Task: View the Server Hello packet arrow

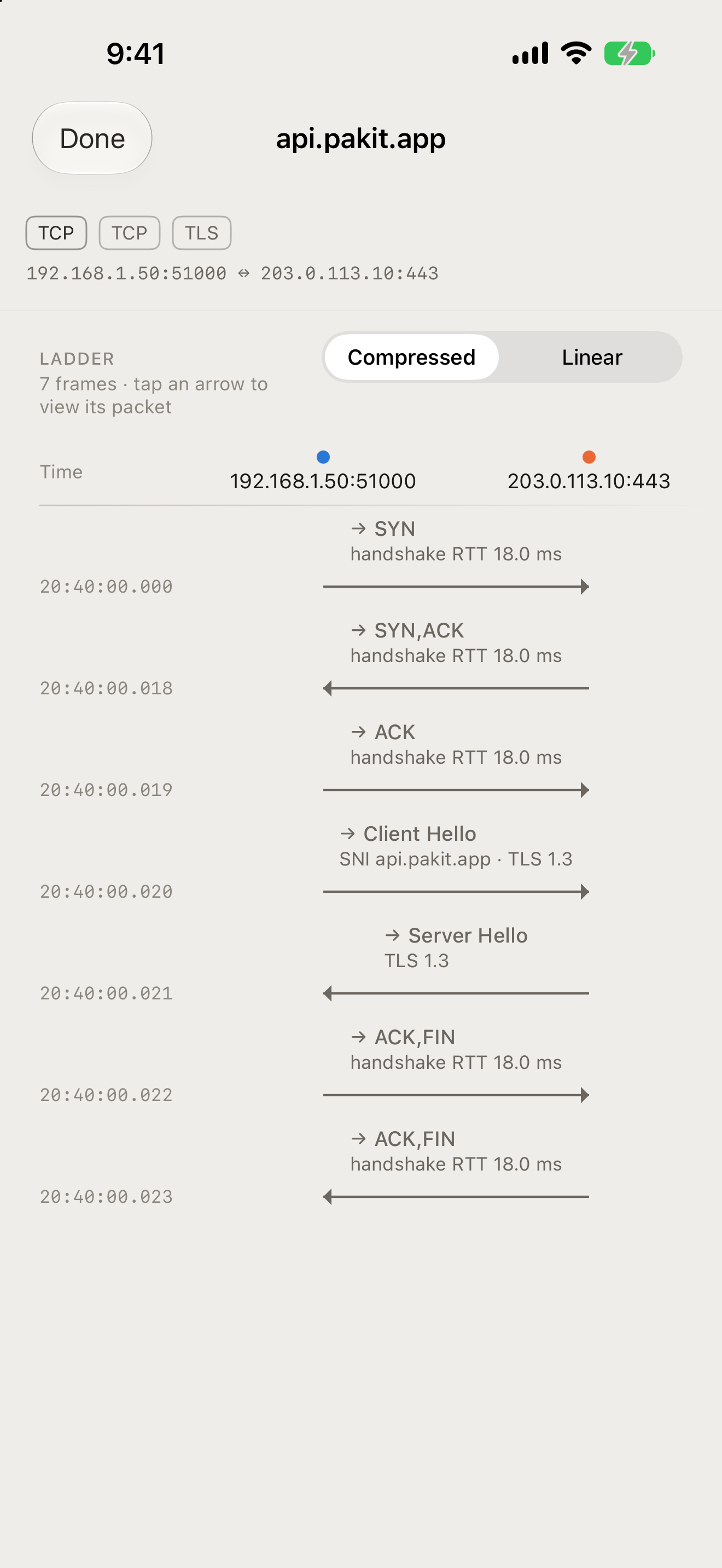Action: (456, 993)
